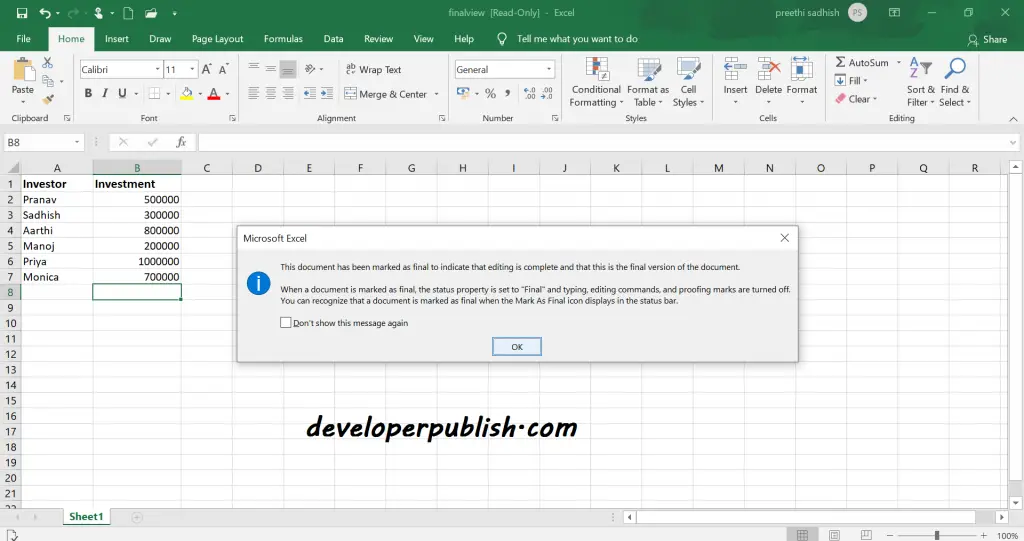Image resolution: width=1024 pixels, height=541 pixels.
Task: Open Find & Select magnifier icon
Action: point(955,68)
